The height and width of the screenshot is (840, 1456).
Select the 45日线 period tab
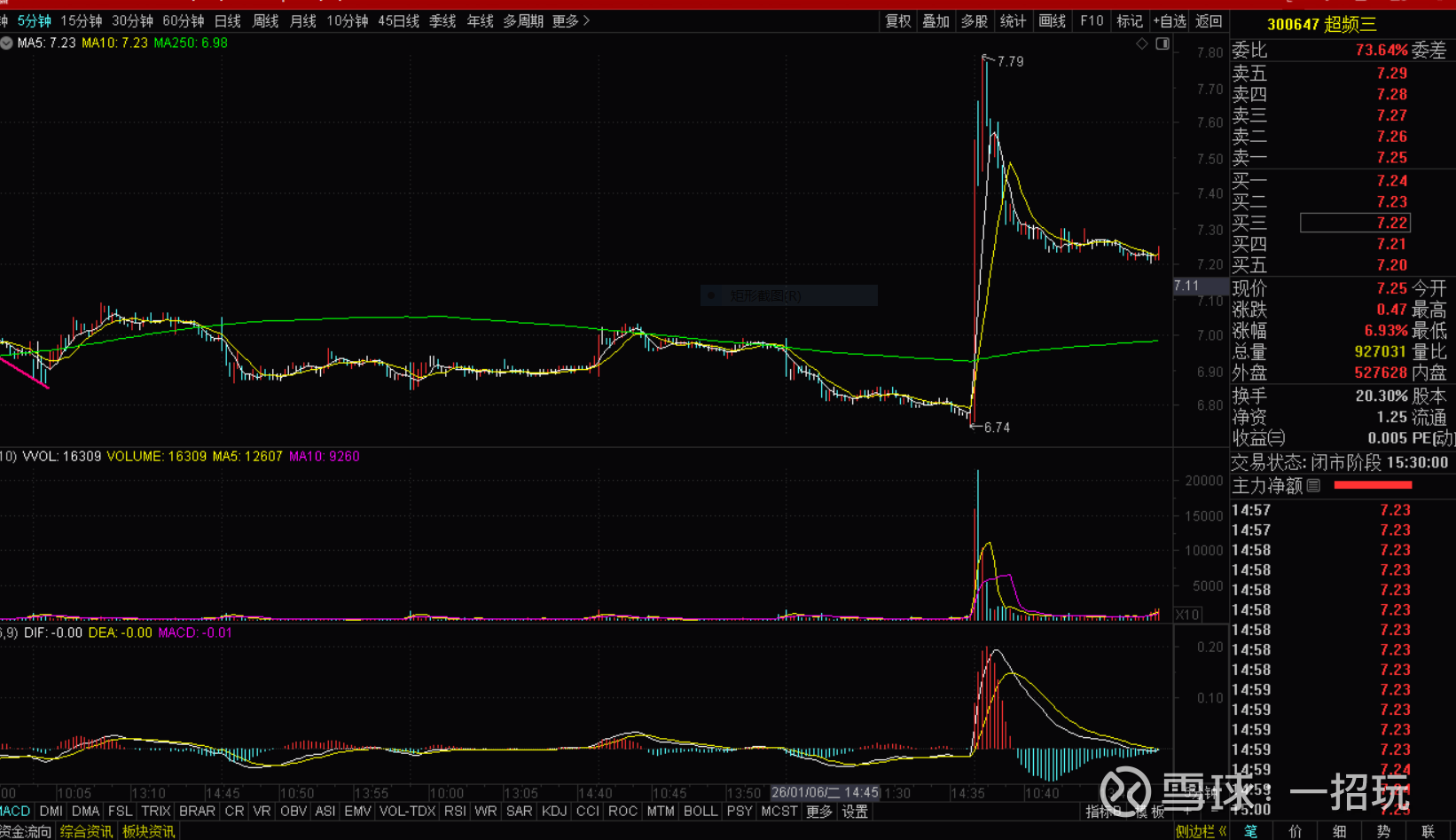point(399,21)
